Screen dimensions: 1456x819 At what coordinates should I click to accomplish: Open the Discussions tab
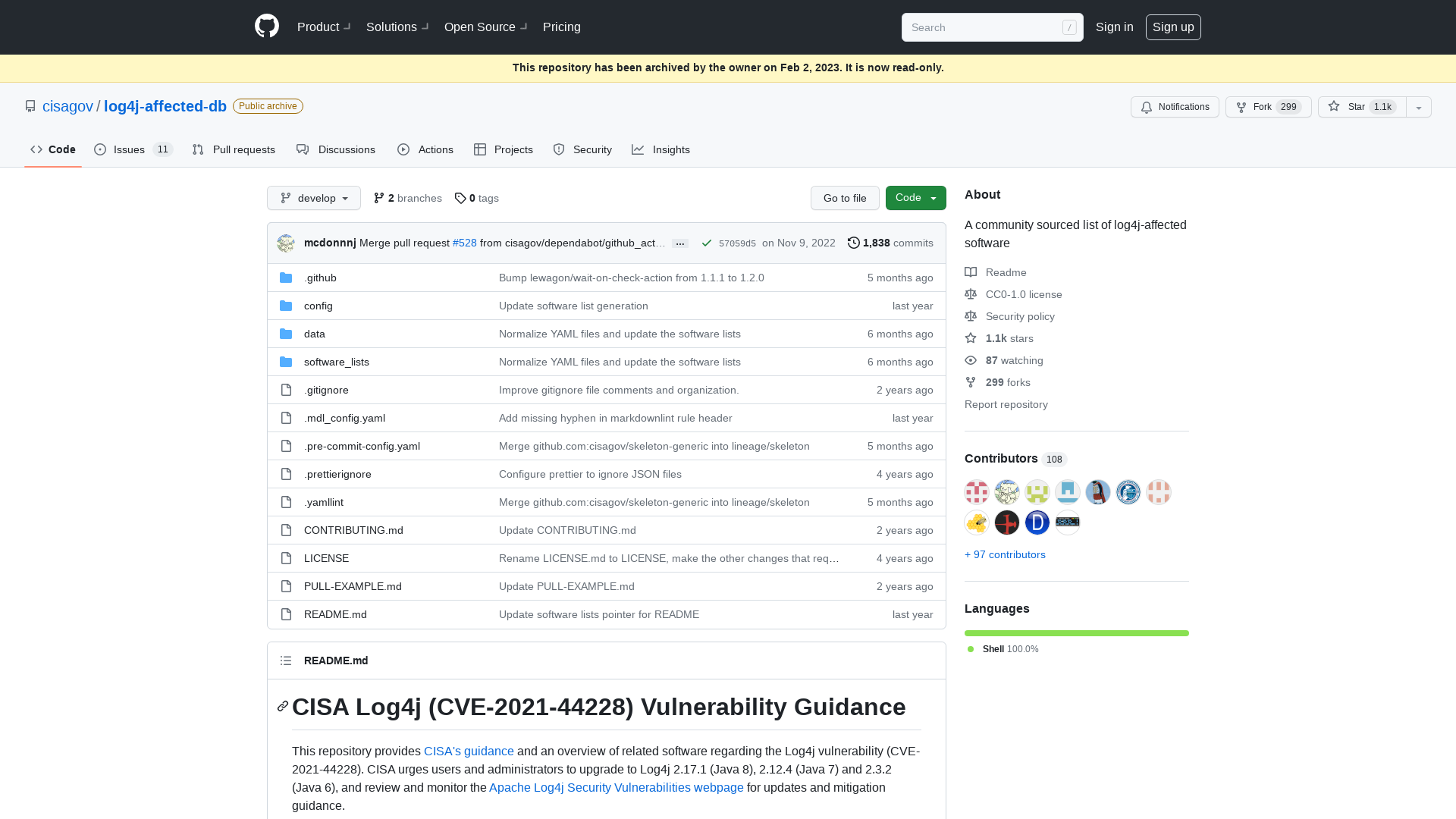click(x=336, y=149)
